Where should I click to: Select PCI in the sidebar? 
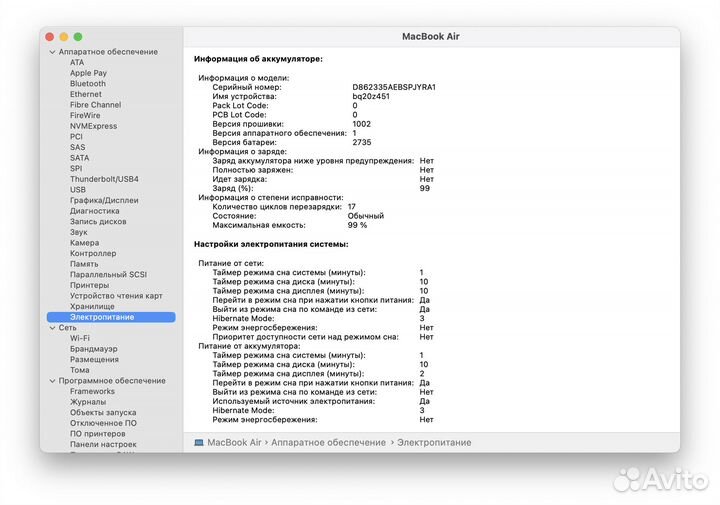[x=76, y=136]
